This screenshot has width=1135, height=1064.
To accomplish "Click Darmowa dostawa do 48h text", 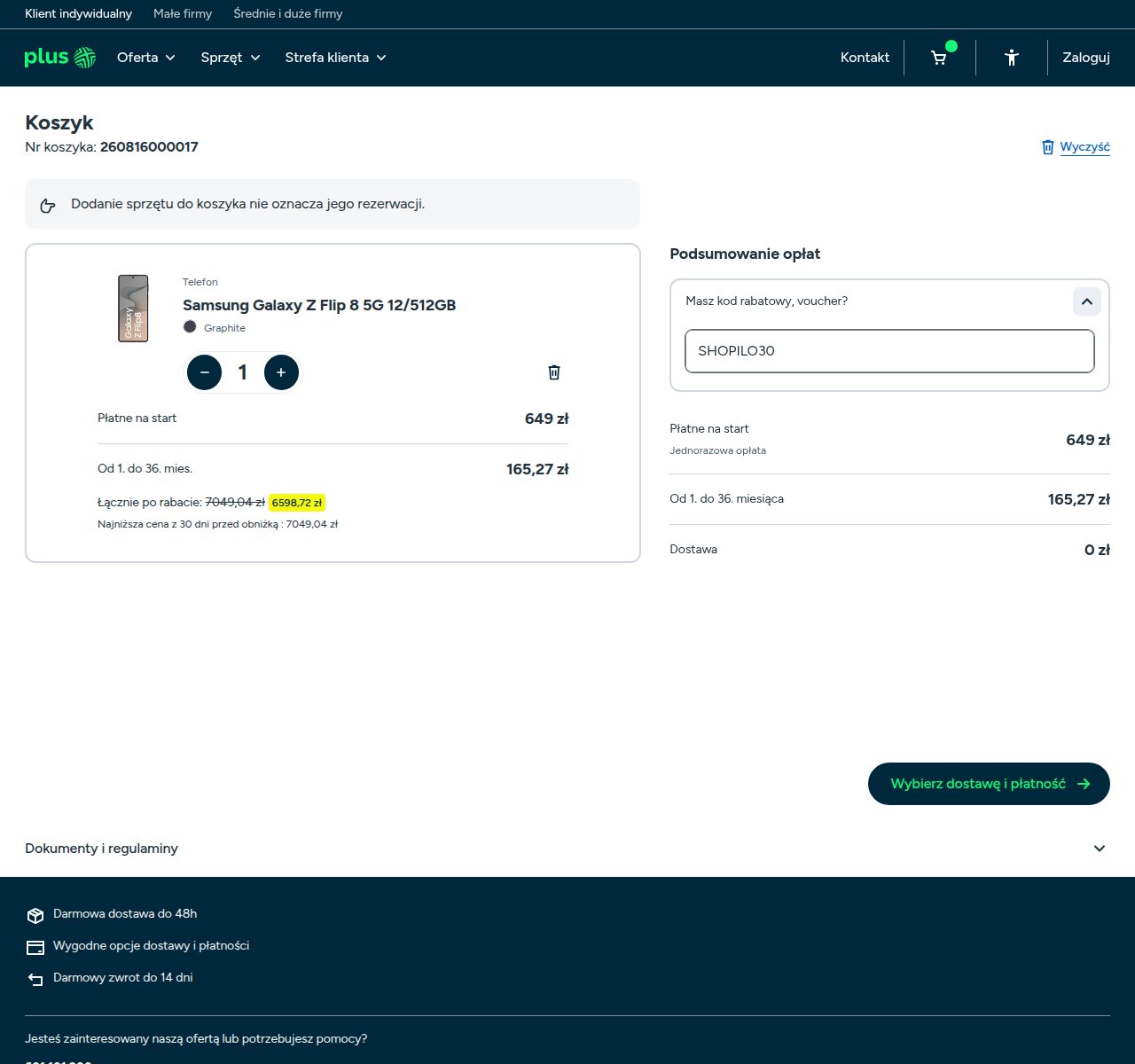I will point(125,914).
